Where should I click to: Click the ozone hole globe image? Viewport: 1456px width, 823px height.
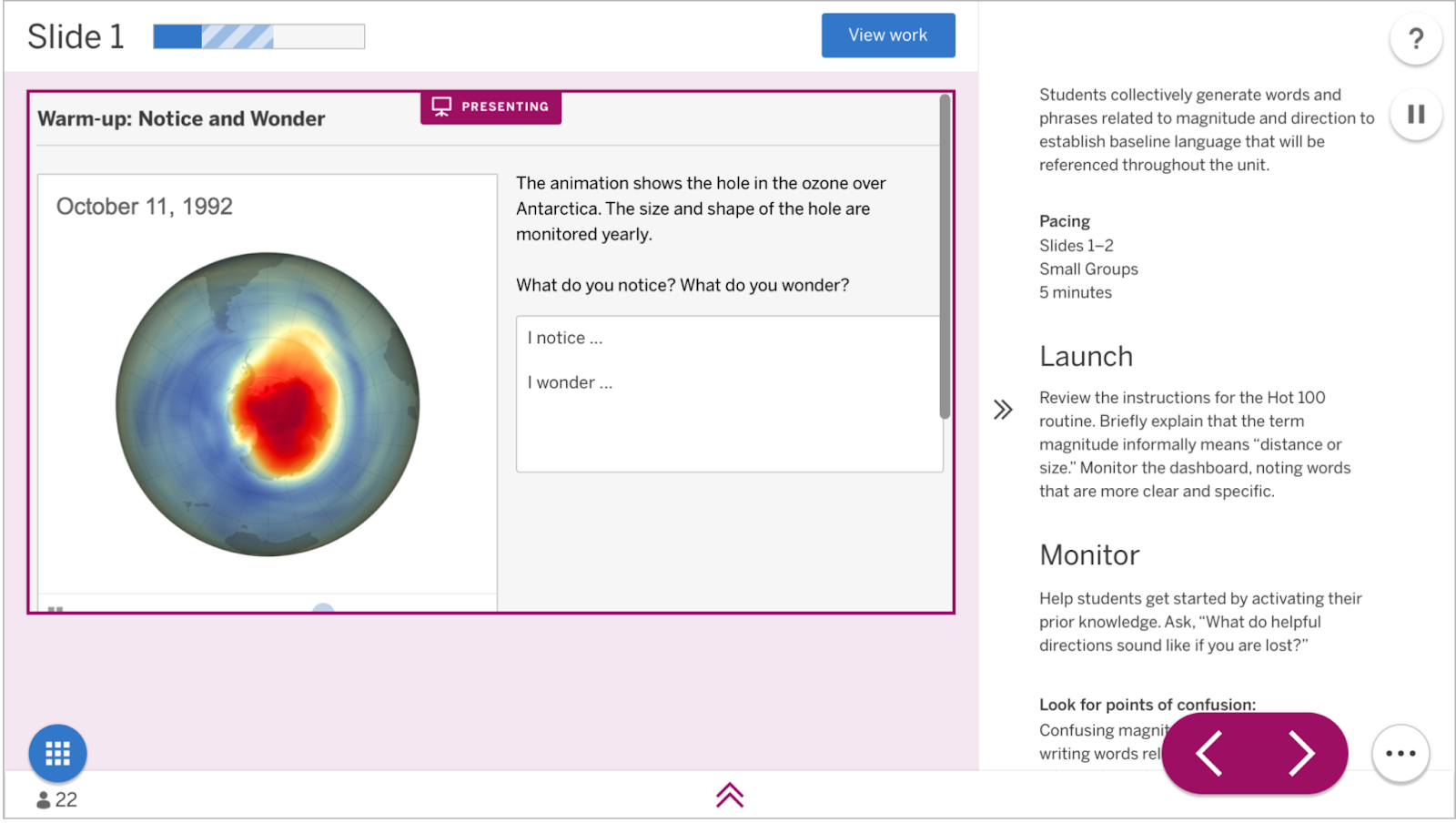click(268, 404)
